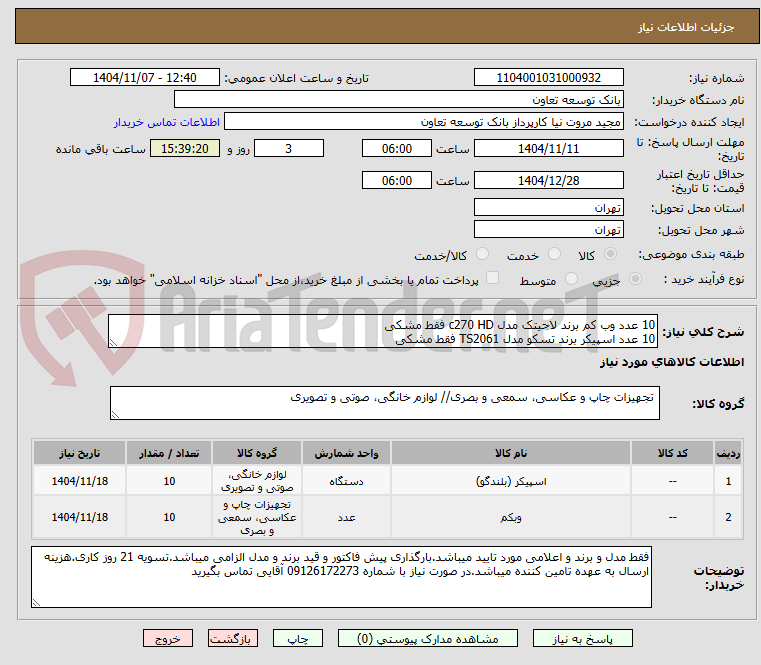Click the deadline date field 1404/11/11
This screenshot has width=761, height=665.
point(548,149)
